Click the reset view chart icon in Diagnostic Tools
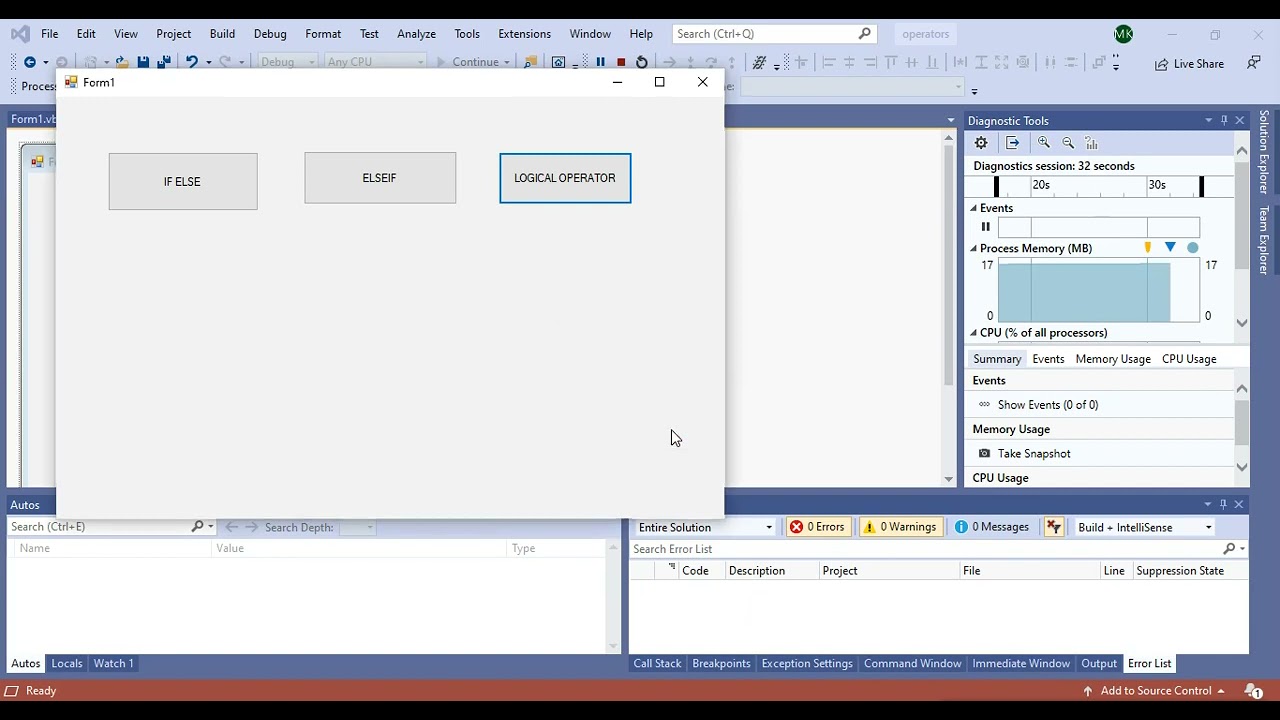Image resolution: width=1280 pixels, height=720 pixels. (x=1091, y=143)
